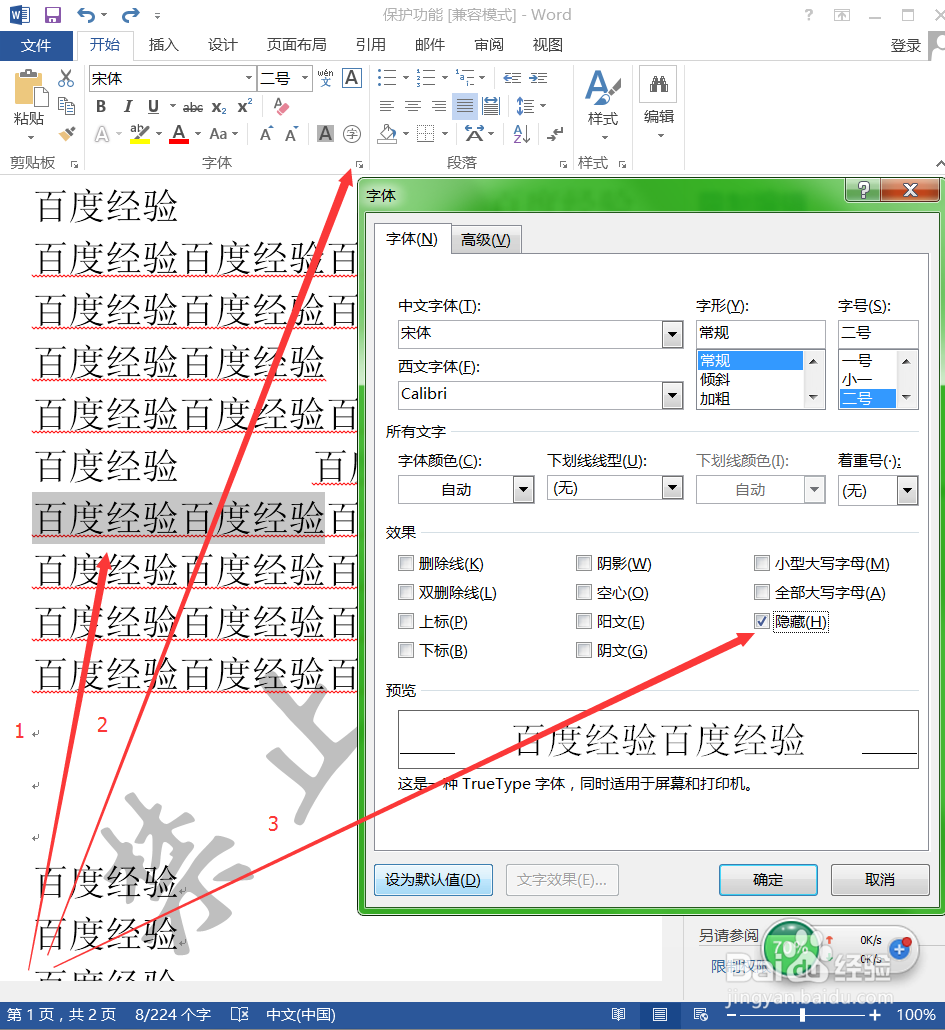The height and width of the screenshot is (1030, 945).
Task: Click the 设为默认值 (Set As Default) button
Action: [x=433, y=879]
